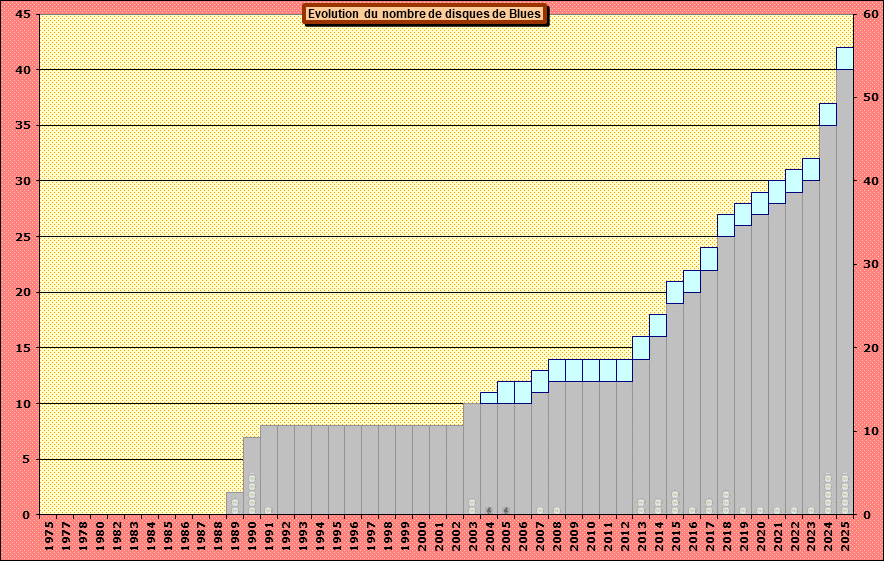Click the chart title 'Evolution du nombre de disques de Blues'
This screenshot has height=561, width=884.
click(x=425, y=14)
